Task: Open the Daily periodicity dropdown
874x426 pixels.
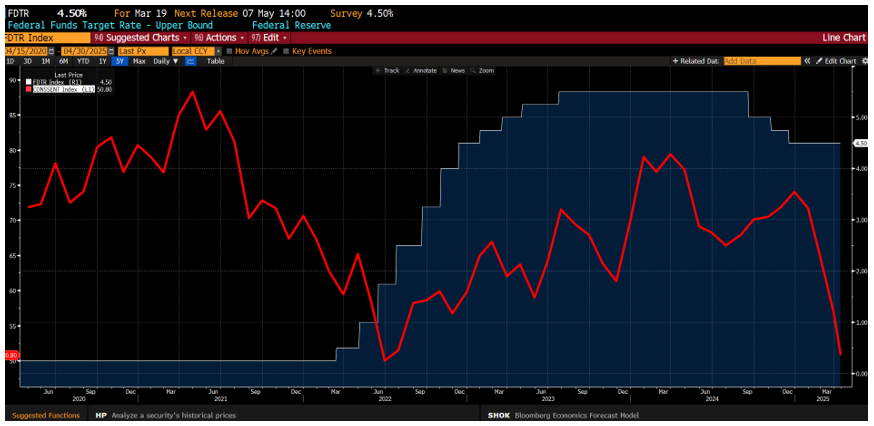Action: [166, 61]
